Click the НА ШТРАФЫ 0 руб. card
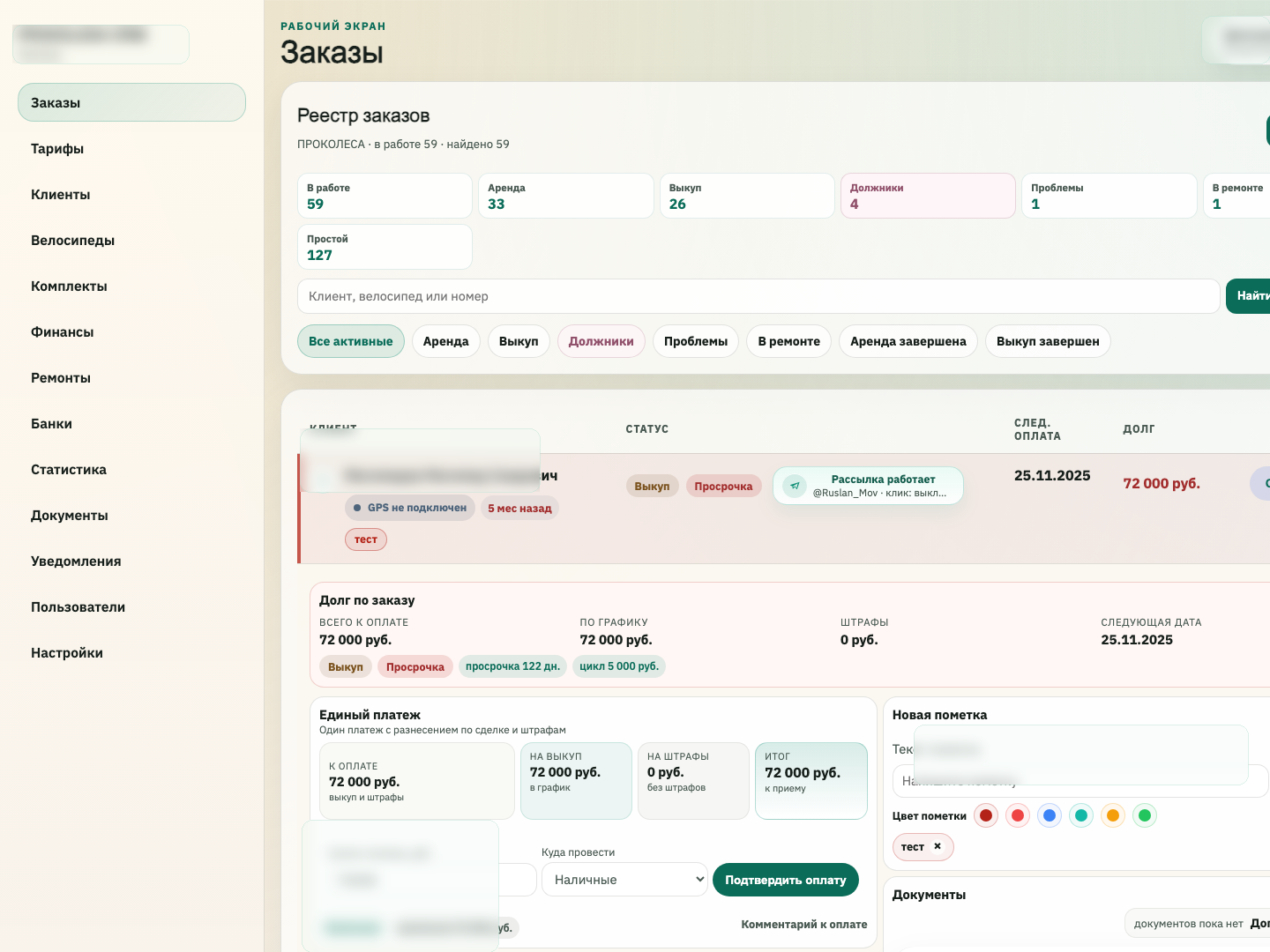Viewport: 1270px width, 952px height. pyautogui.click(x=693, y=781)
